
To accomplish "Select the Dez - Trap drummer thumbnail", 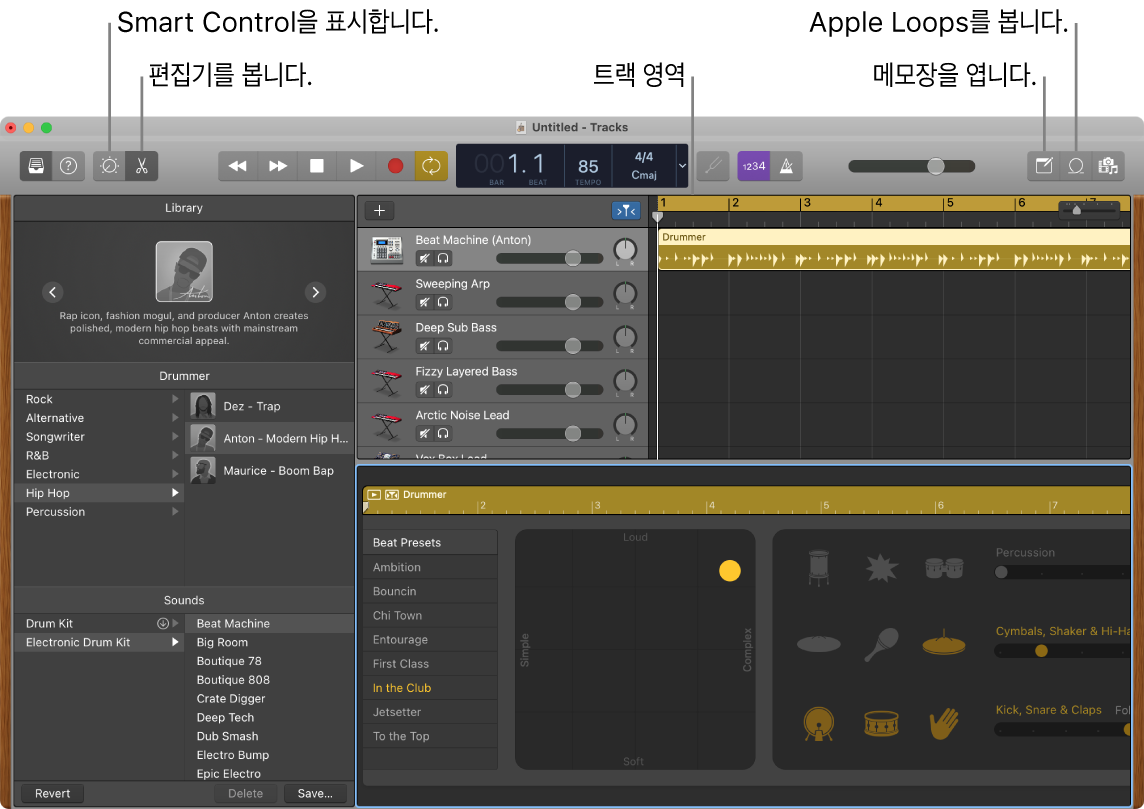I will (204, 405).
